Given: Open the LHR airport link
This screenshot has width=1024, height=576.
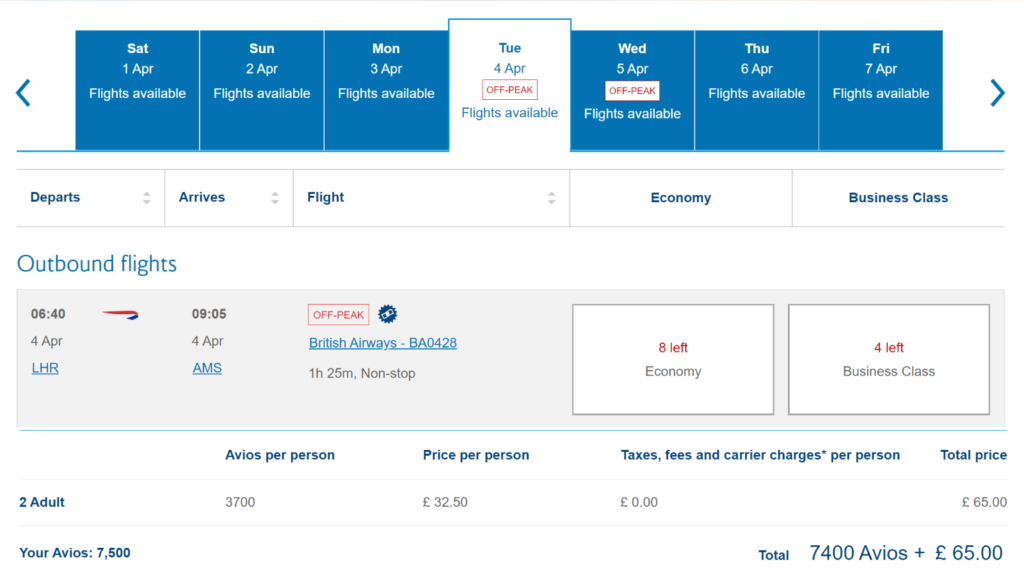Looking at the screenshot, I should pyautogui.click(x=44, y=367).
